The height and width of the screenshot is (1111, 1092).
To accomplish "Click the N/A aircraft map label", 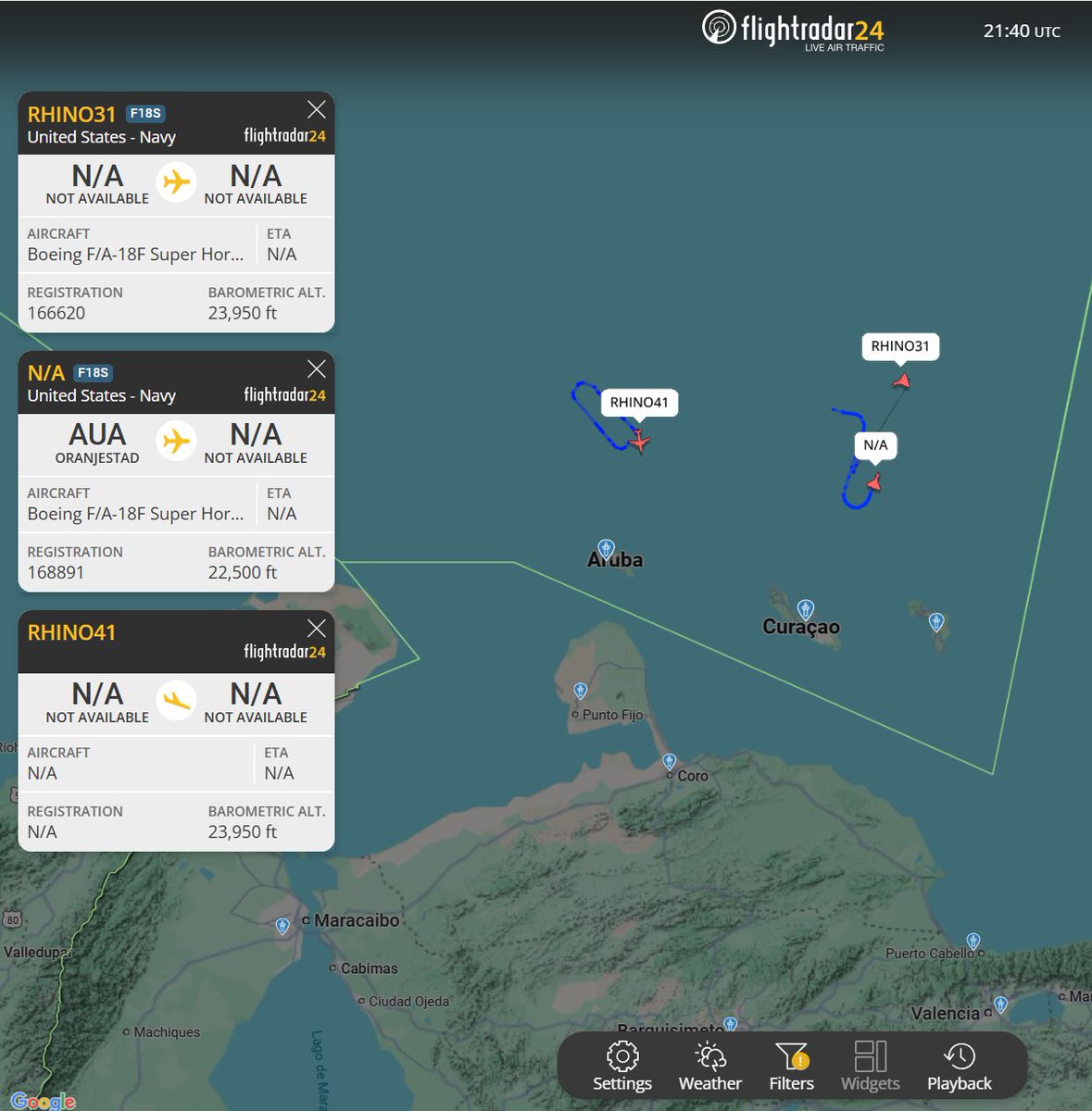I will pos(875,445).
